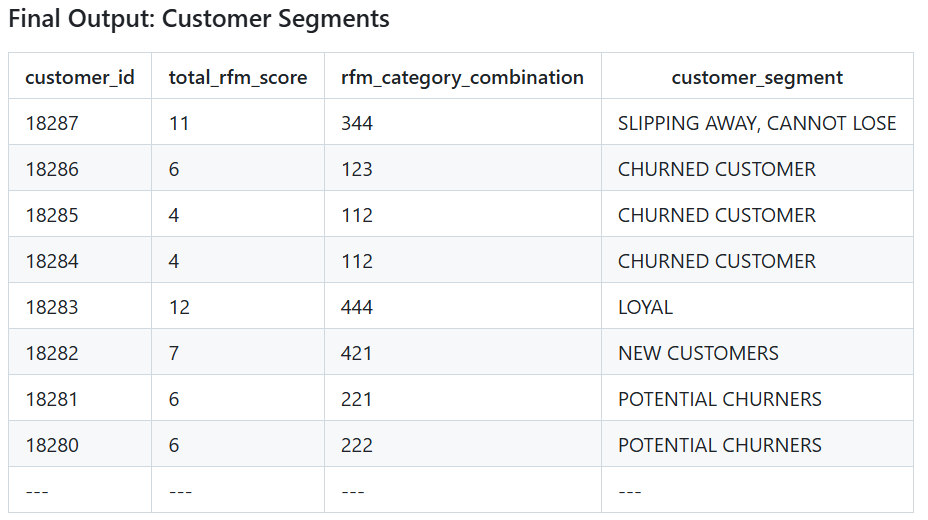Click customer ID 18283 cell
Viewport: 928px width, 520px height.
tap(52, 307)
